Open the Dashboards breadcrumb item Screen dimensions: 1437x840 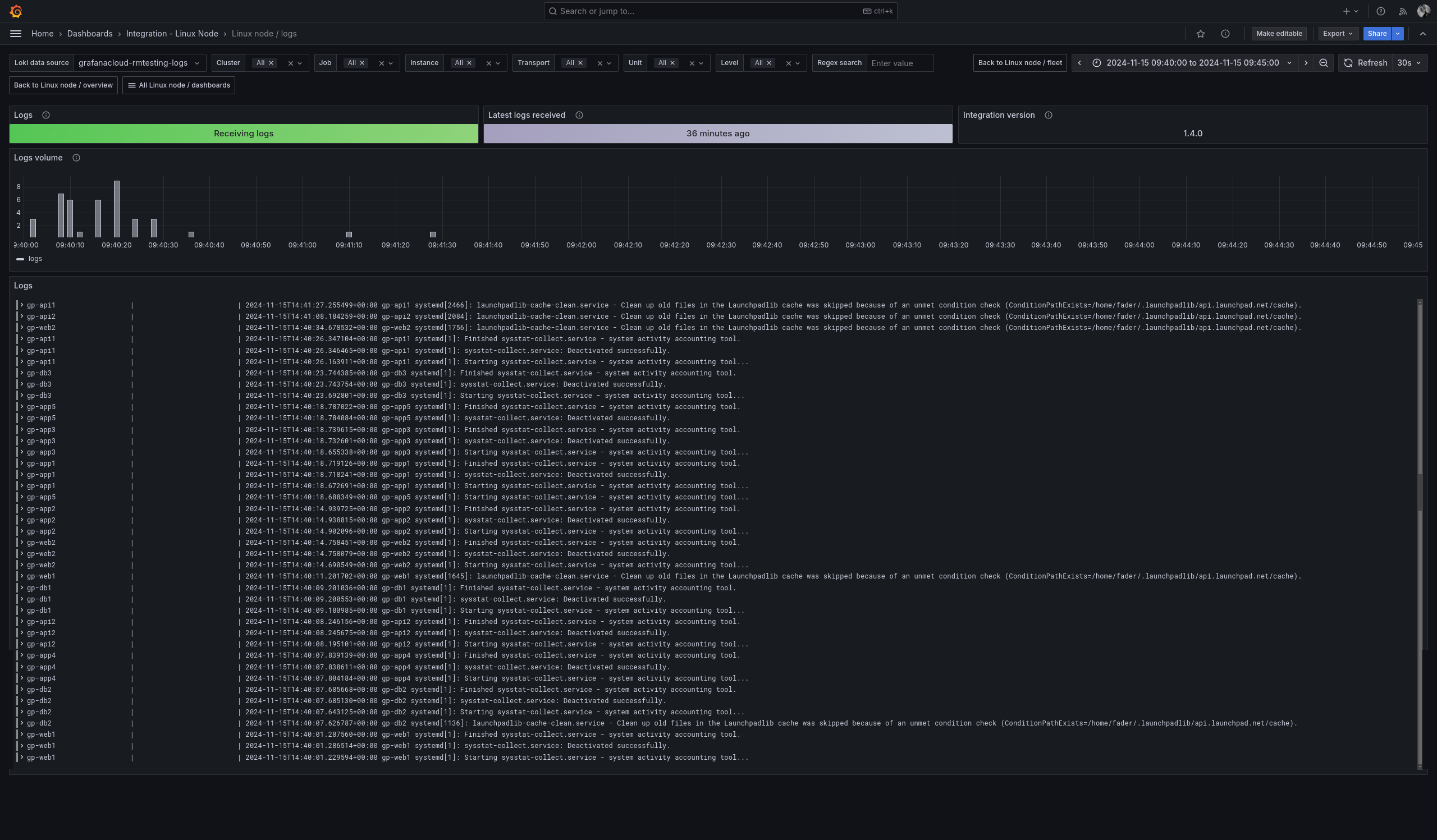coord(89,34)
